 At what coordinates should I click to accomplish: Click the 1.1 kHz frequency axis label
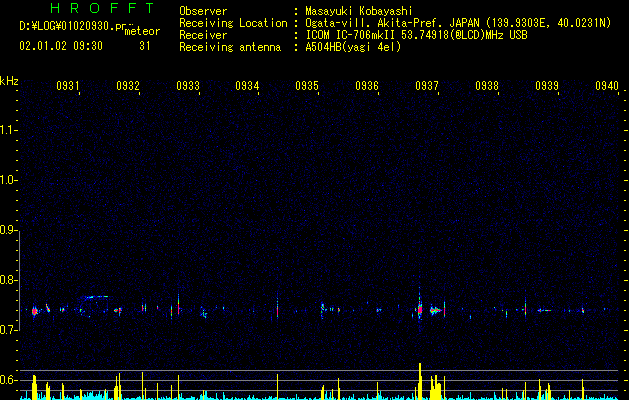tap(9, 130)
